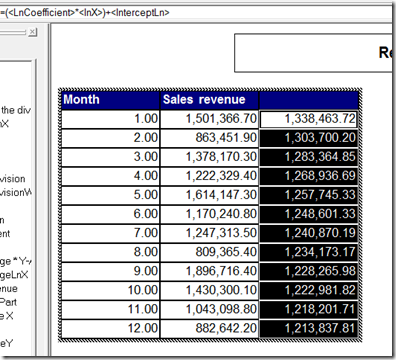396x360 pixels.
Task: Select computed cell 1,303,700.20
Action: [309, 138]
